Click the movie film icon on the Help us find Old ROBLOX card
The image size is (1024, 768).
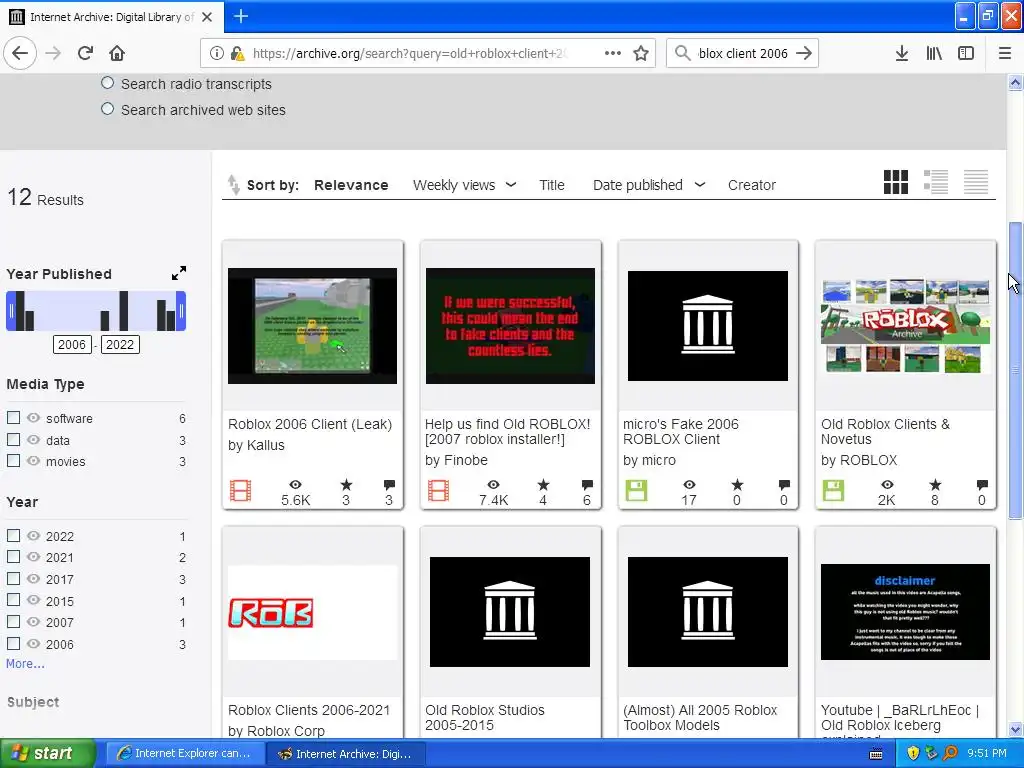tap(438, 490)
